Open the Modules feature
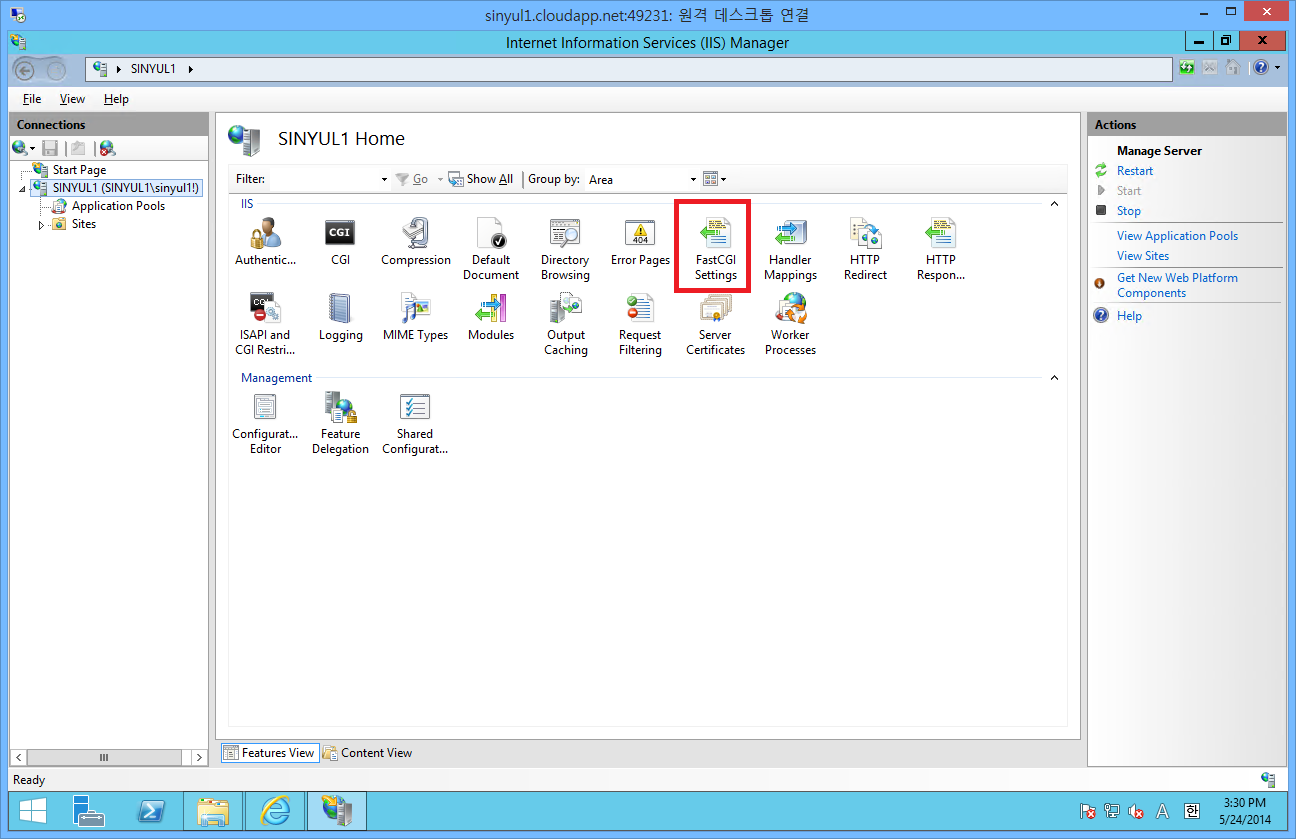The width and height of the screenshot is (1296, 839). (x=491, y=318)
